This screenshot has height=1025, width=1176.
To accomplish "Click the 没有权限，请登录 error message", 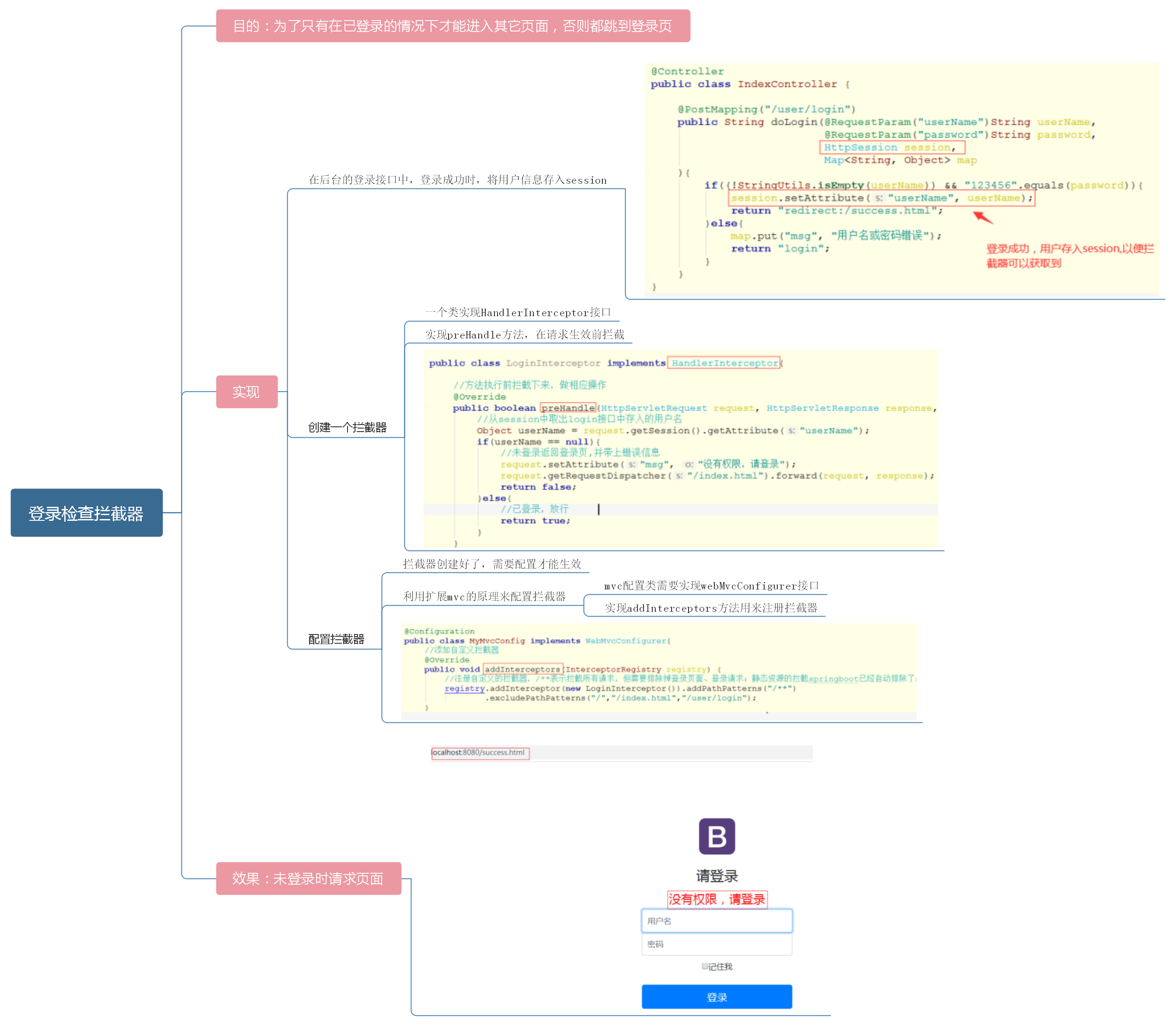I will coord(717,899).
